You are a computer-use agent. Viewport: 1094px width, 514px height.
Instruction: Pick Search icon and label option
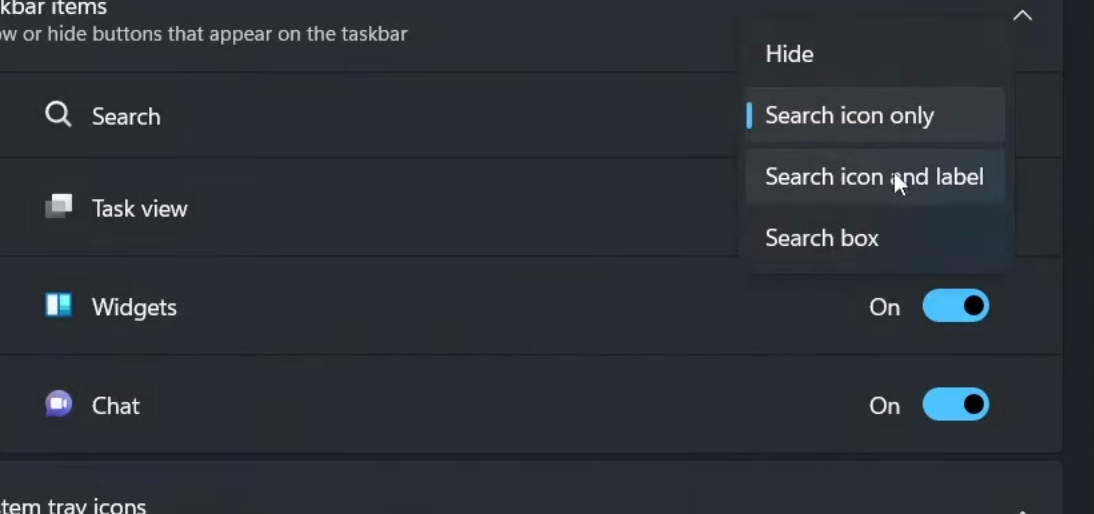pos(874,177)
